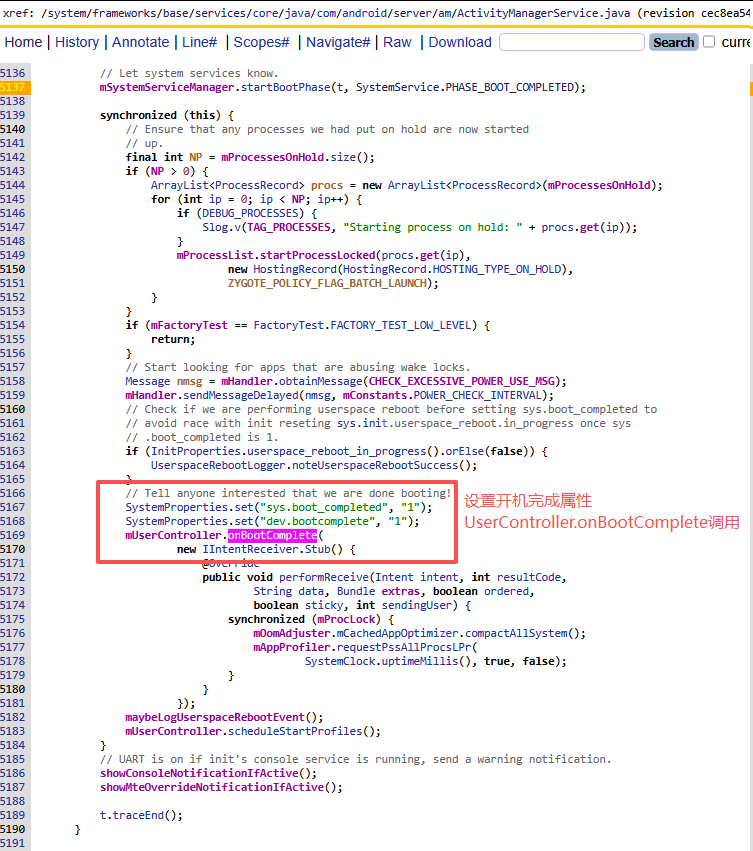
Task: Open line 5170 anchor
Action: pos(13,549)
